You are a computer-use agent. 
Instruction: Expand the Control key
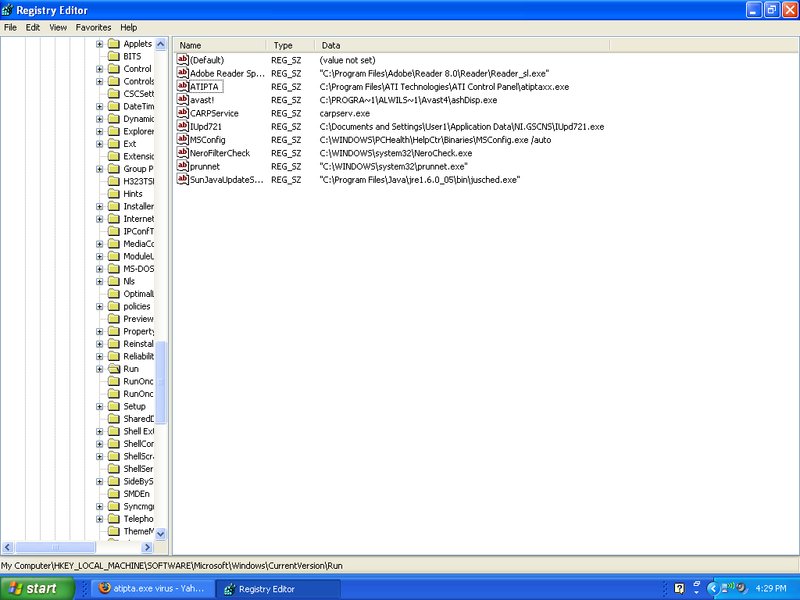tap(99, 69)
